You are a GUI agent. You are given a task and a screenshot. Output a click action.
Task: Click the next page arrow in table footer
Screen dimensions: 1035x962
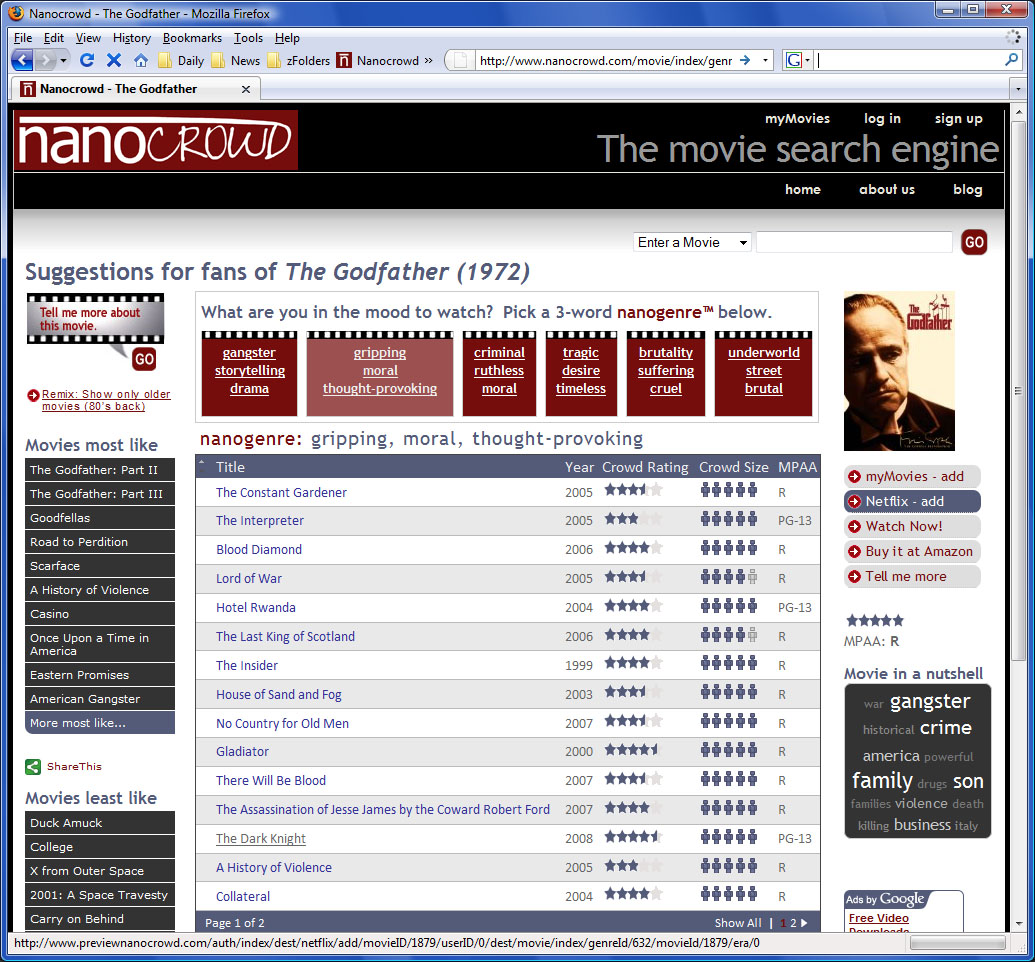(x=804, y=923)
